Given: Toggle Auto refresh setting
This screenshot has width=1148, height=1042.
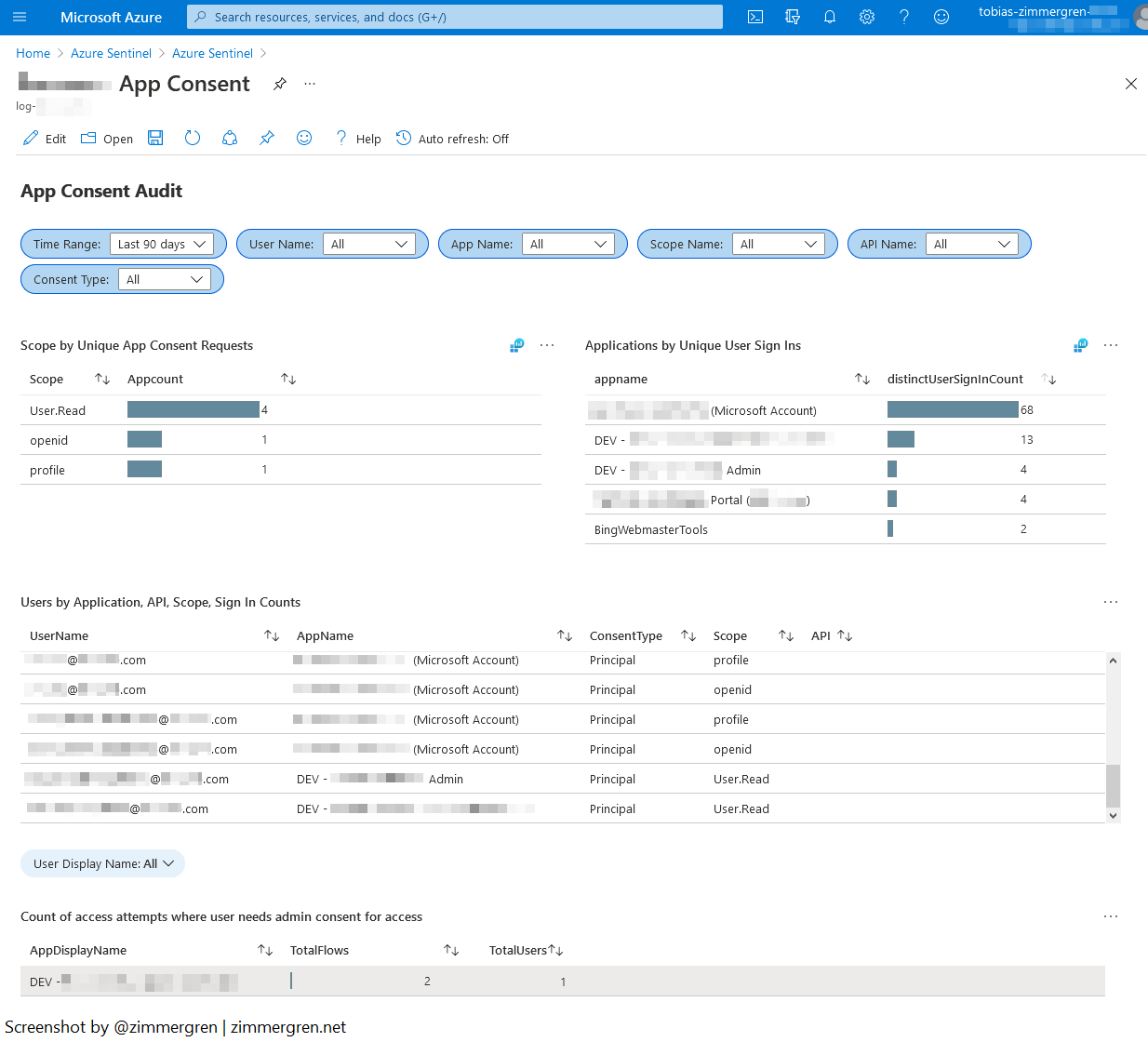Looking at the screenshot, I should [452, 138].
